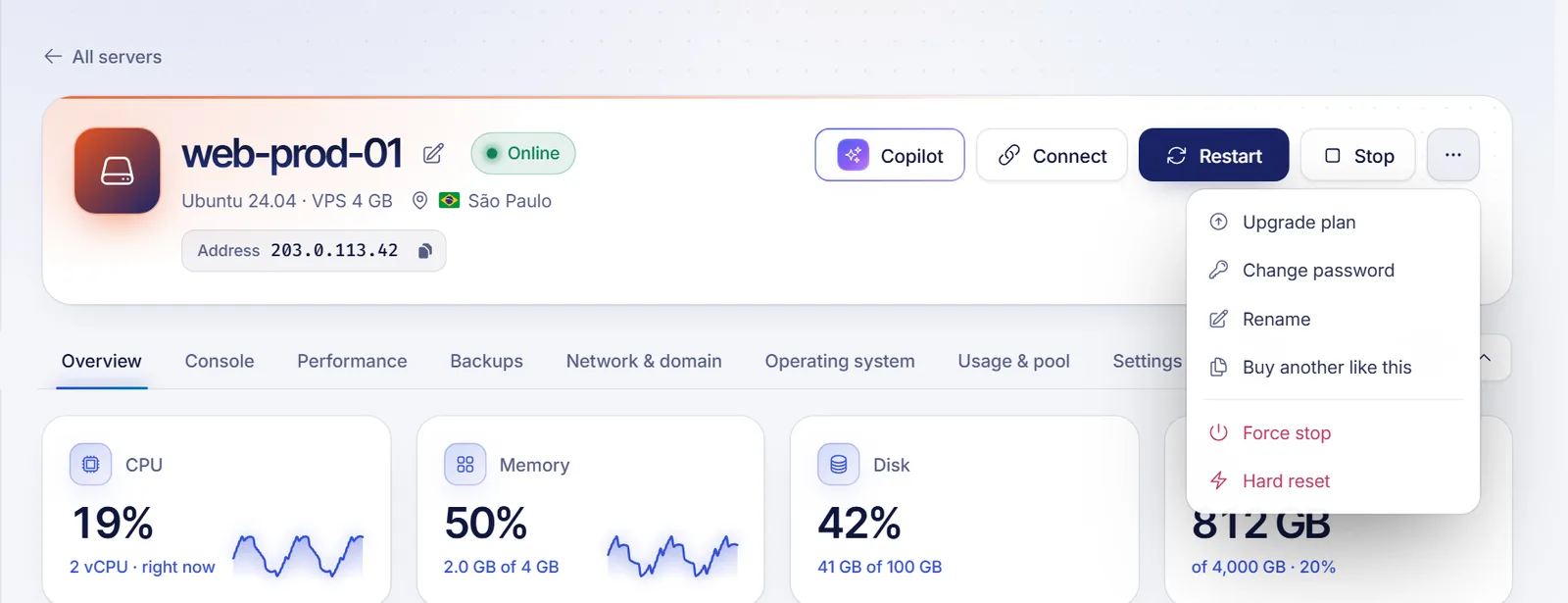Click the Connect button

1052,155
